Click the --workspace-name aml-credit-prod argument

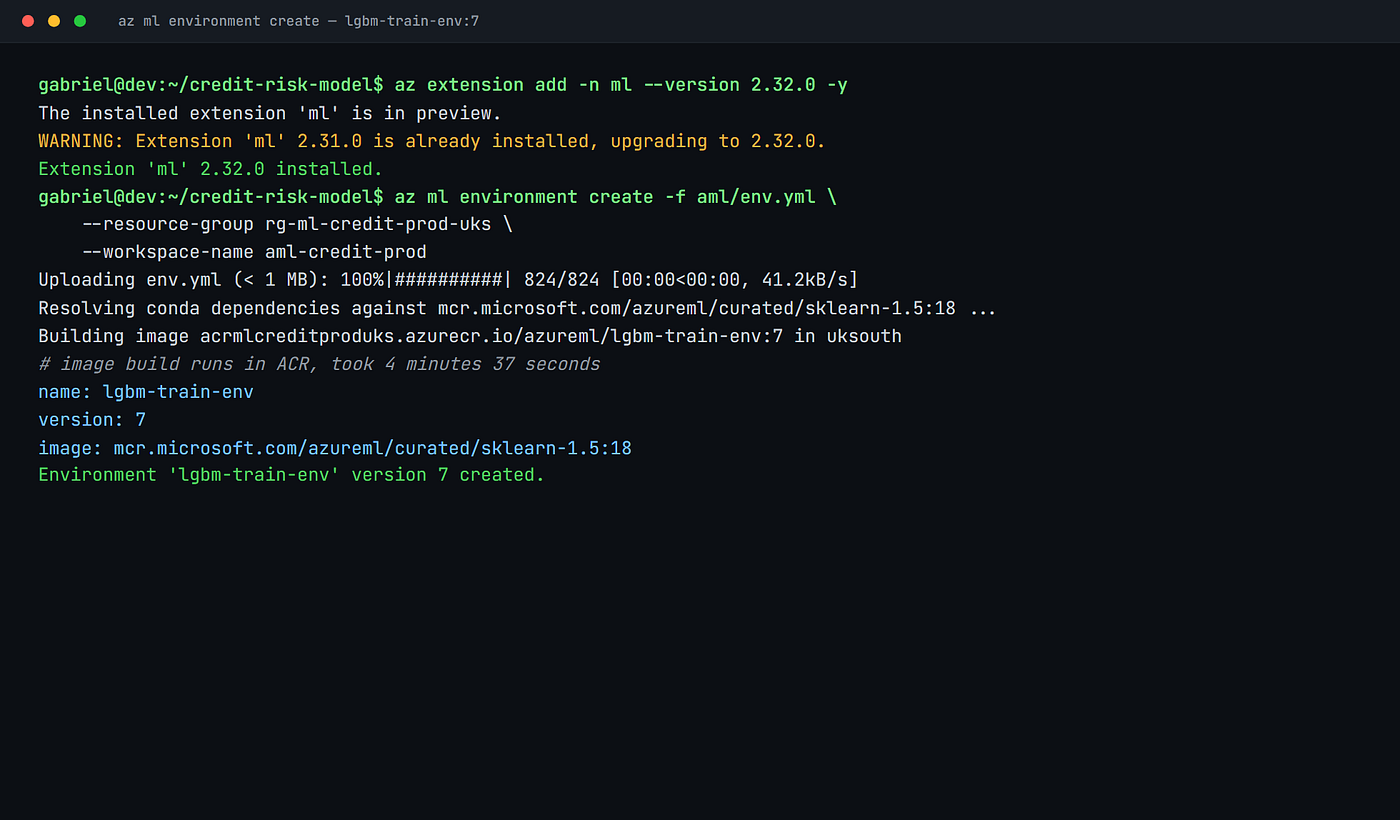tap(254, 252)
